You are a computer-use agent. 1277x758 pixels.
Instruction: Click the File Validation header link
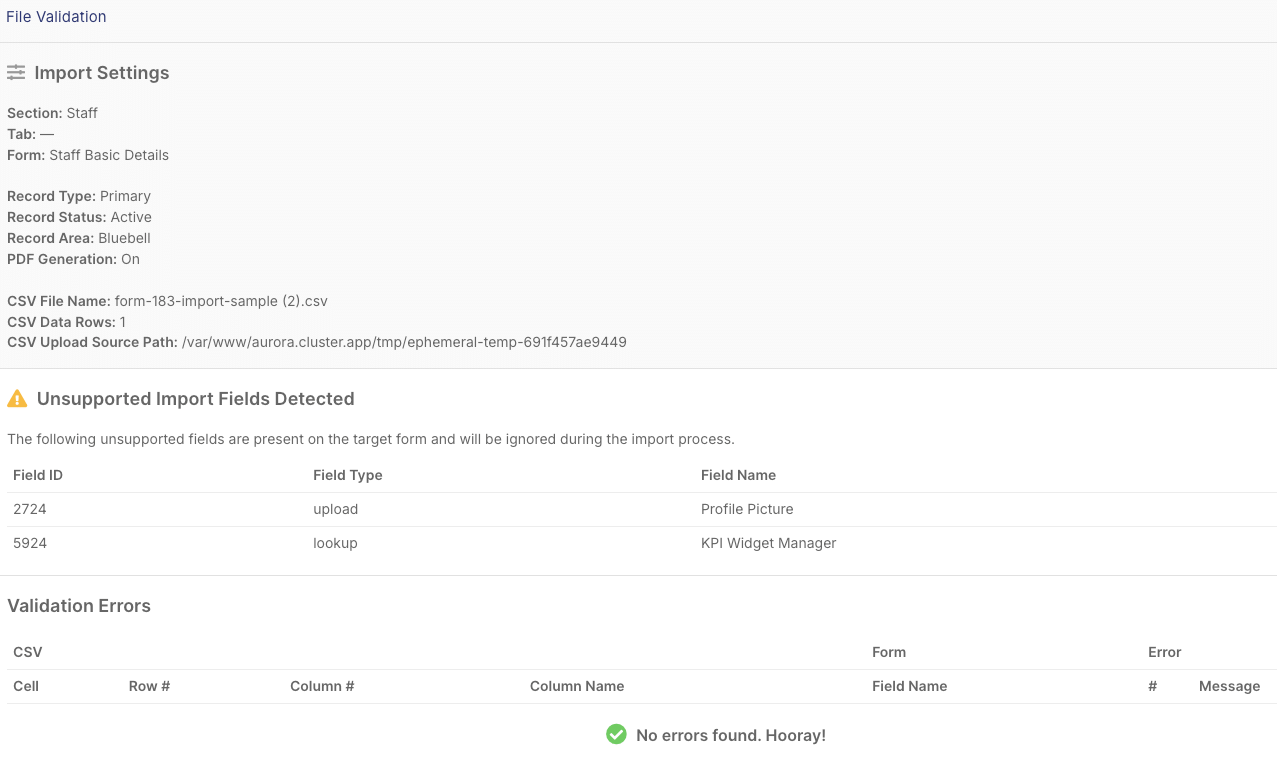(56, 17)
